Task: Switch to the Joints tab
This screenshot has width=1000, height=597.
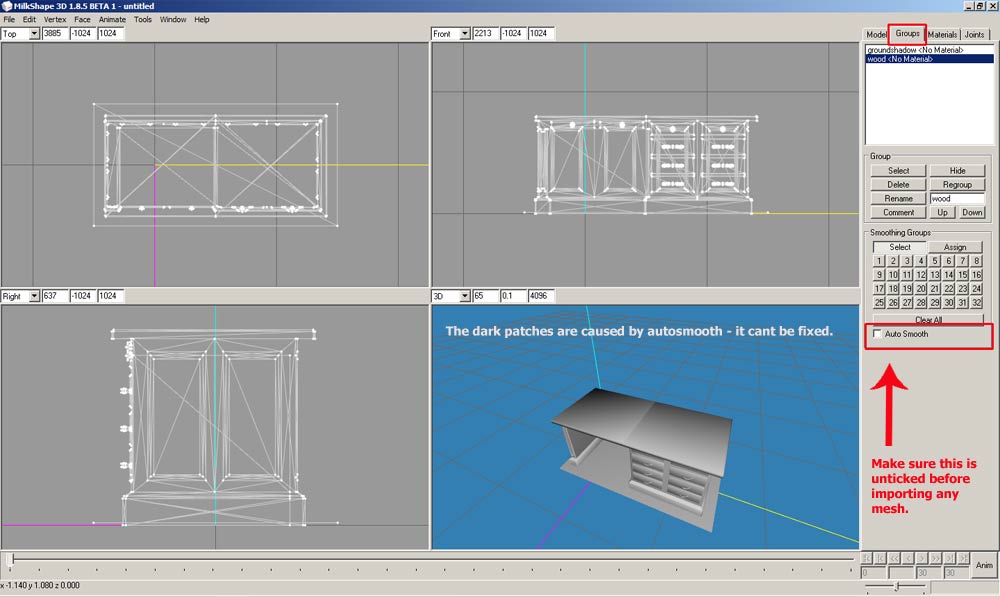Action: (x=974, y=34)
